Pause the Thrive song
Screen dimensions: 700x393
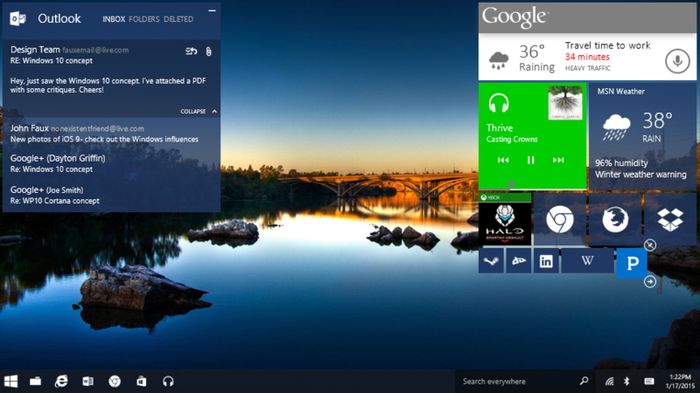530,160
